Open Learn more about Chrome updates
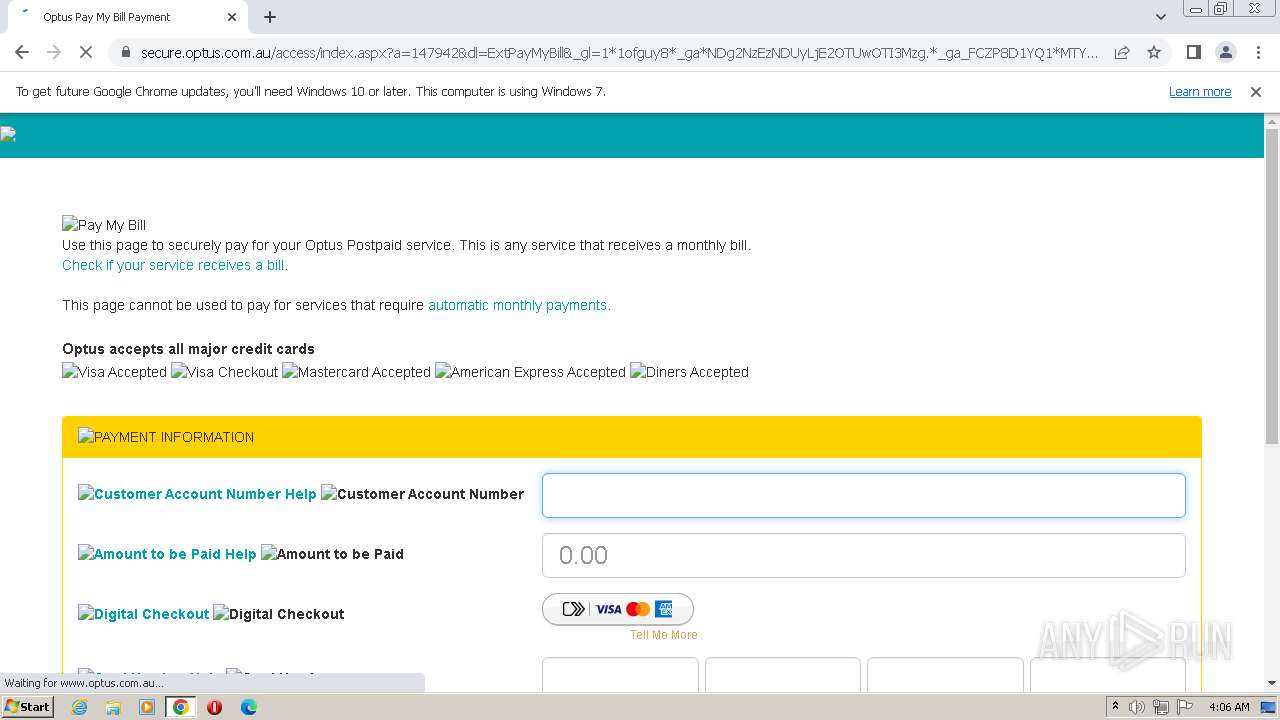 pos(1200,92)
